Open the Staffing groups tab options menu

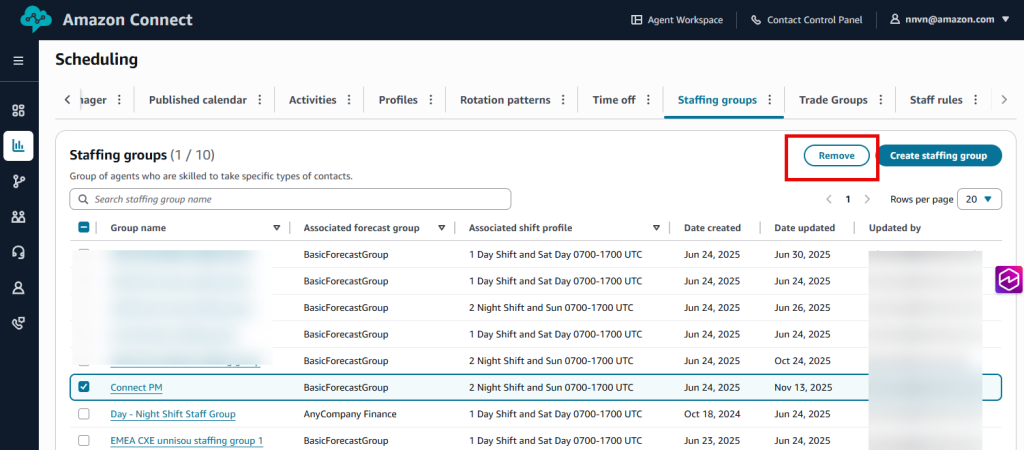pos(770,100)
